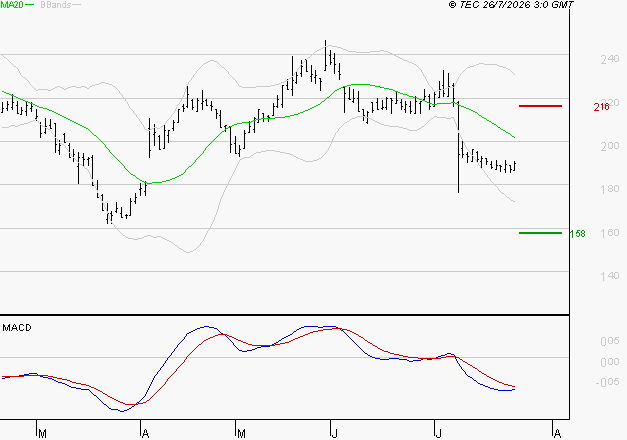Screen dimensions: 627x440
Task: Click the 180 price axis label
Action: click(610, 189)
